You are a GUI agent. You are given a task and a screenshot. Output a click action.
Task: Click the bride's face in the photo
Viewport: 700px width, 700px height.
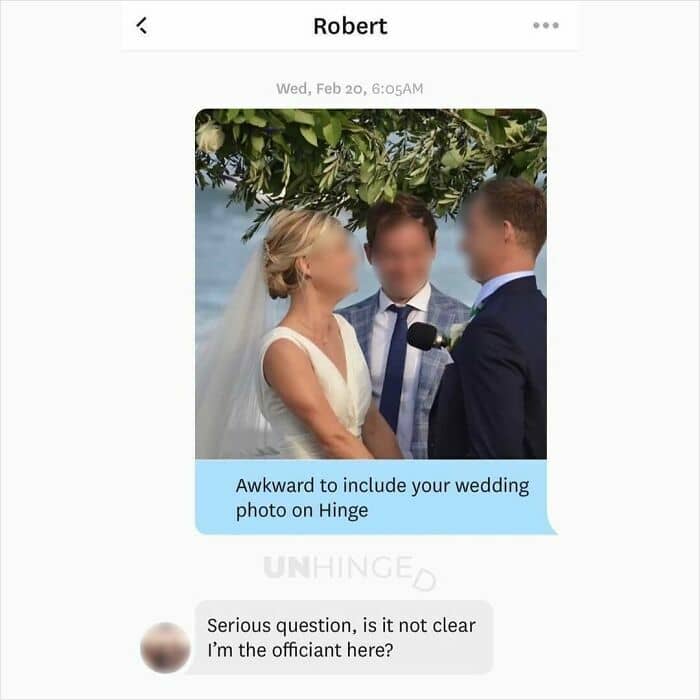coord(333,261)
